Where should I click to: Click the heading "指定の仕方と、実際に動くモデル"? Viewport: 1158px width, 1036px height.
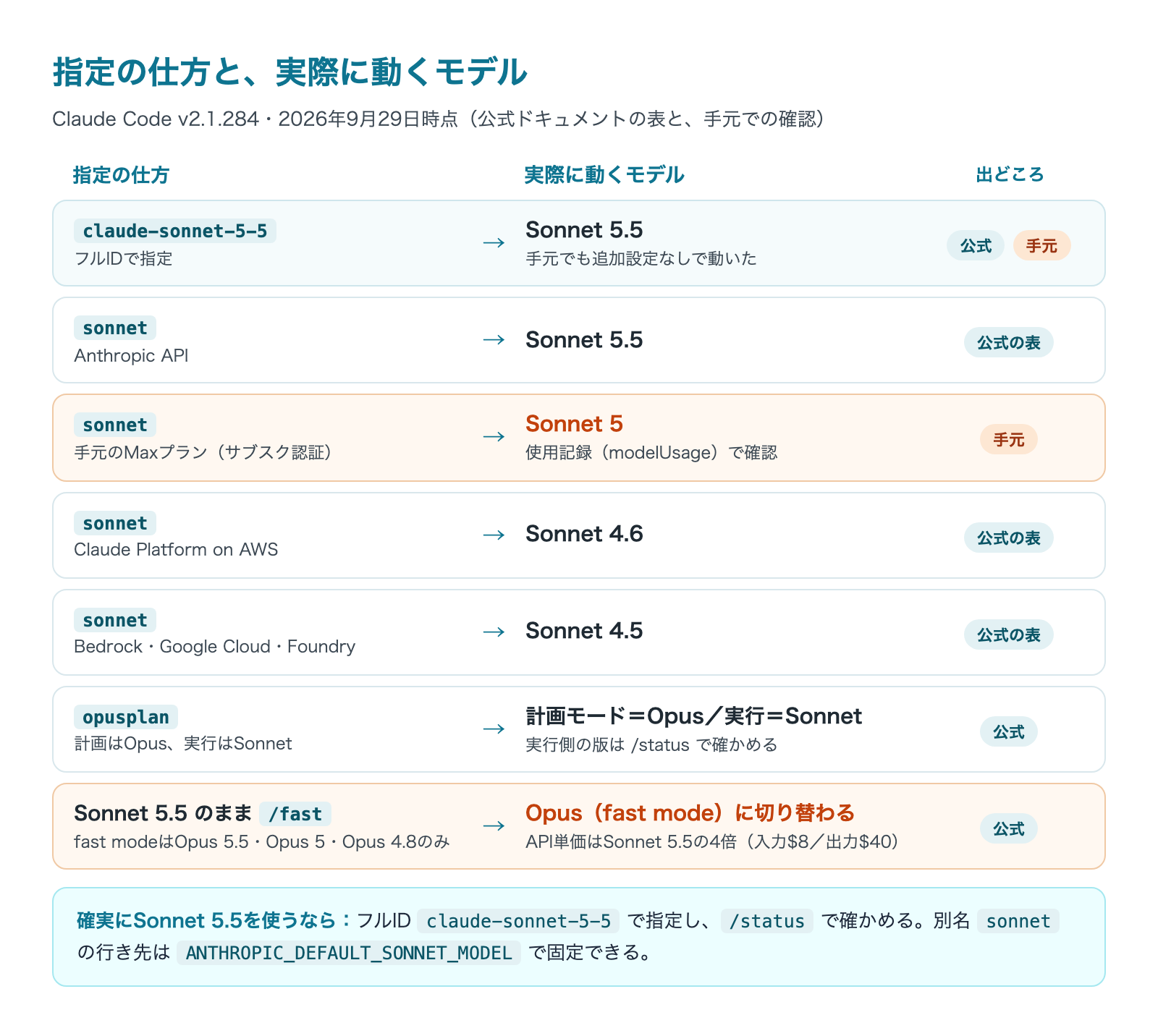(x=289, y=72)
